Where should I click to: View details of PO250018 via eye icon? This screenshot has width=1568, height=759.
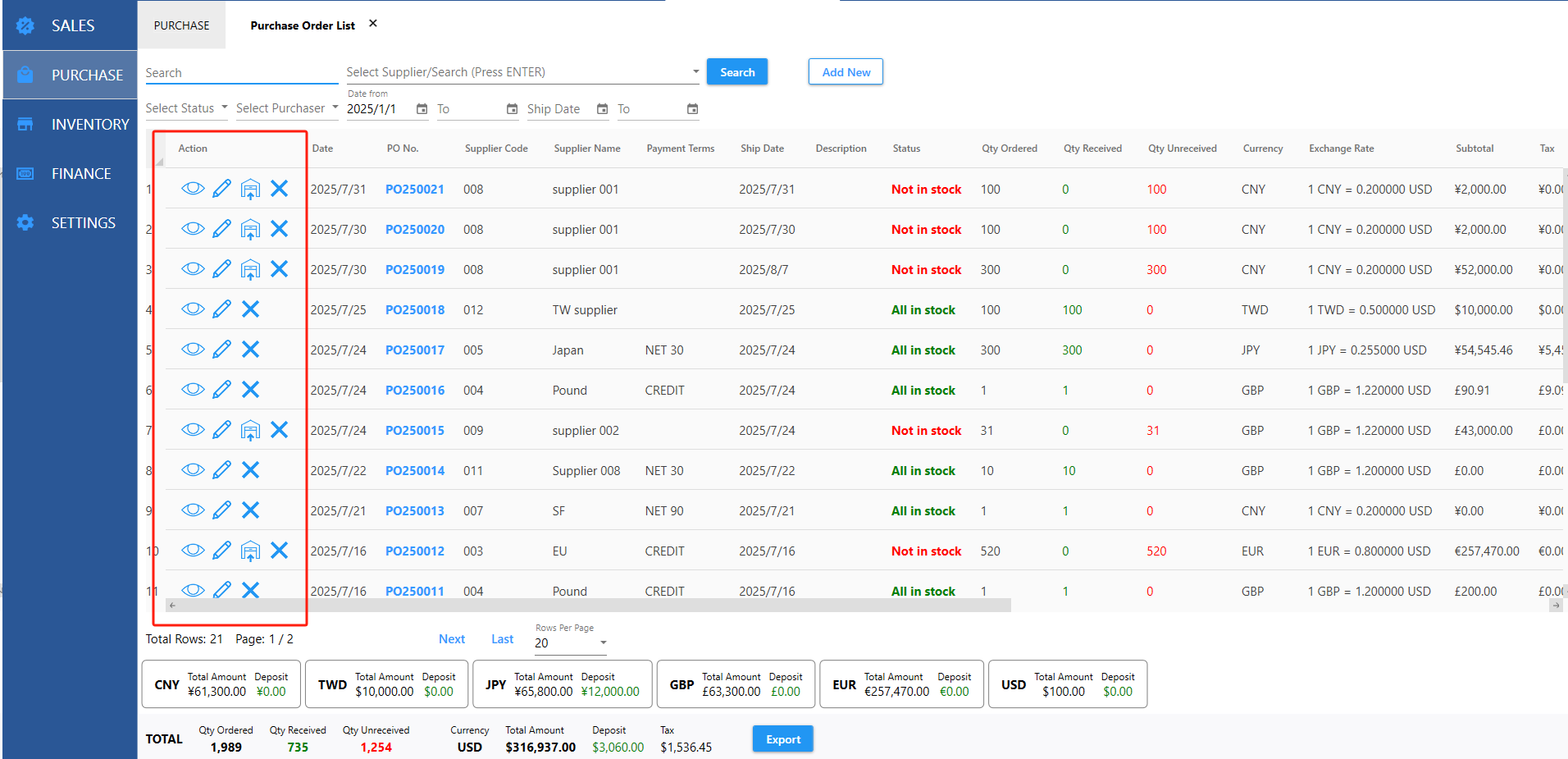point(193,309)
